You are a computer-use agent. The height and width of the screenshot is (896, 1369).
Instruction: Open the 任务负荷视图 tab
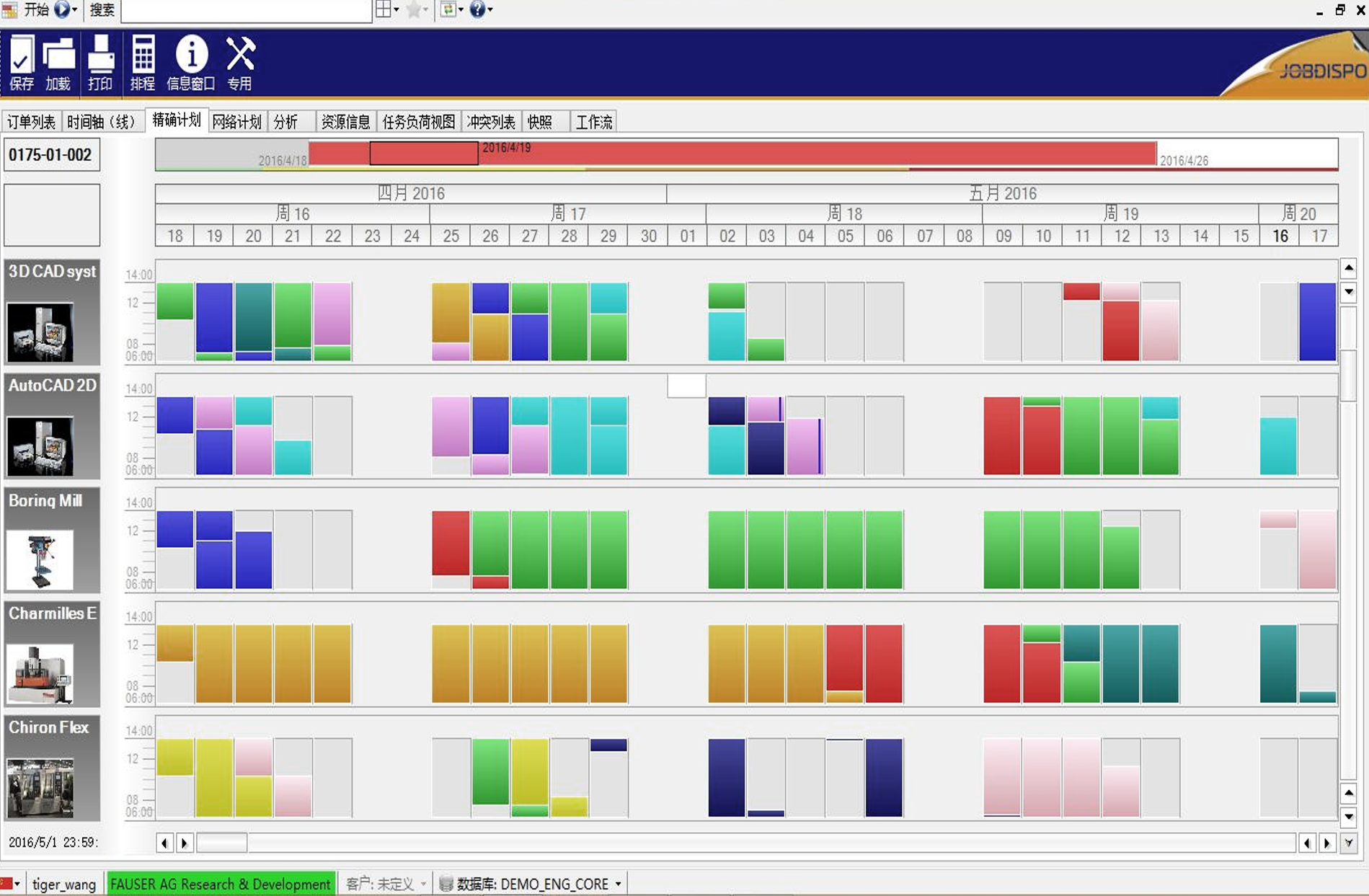(419, 122)
